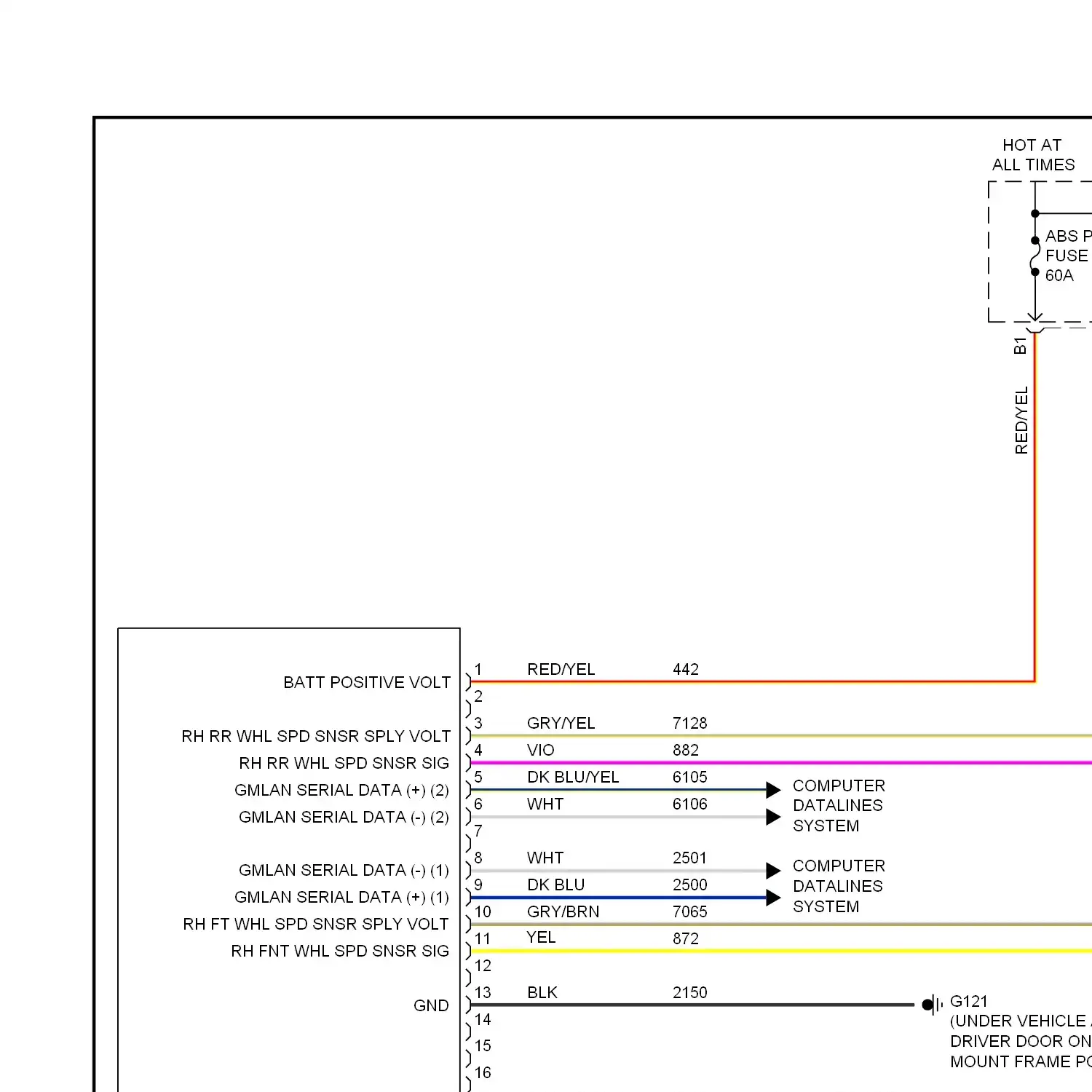Click circuit number 7065
1092x1092 pixels.
[x=689, y=911]
